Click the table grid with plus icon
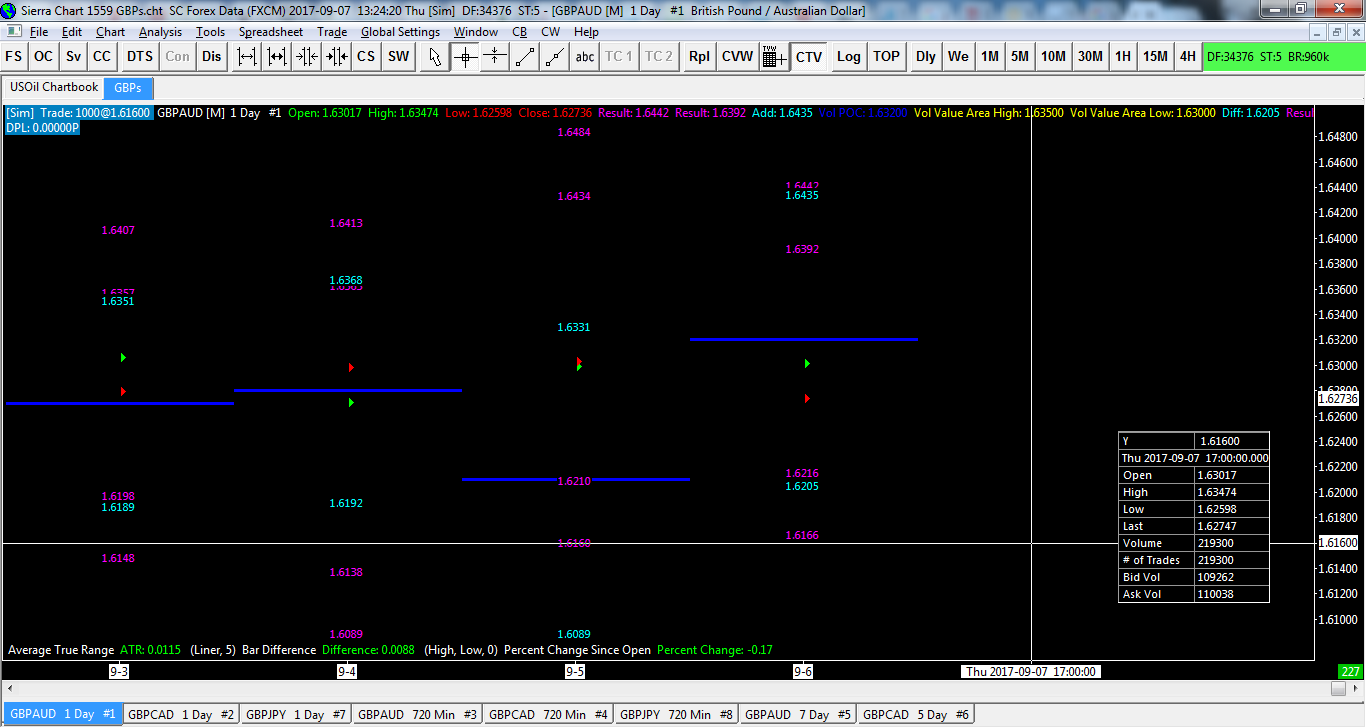This screenshot has height=728, width=1366. coord(774,56)
